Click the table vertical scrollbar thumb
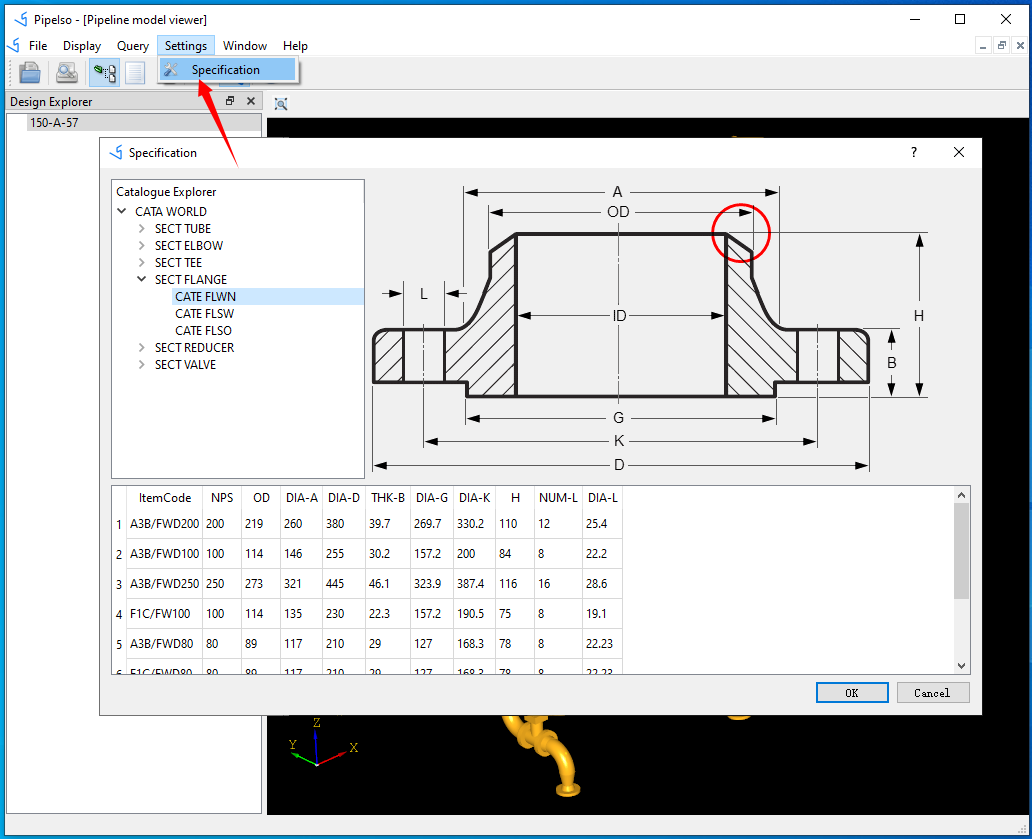 tap(962, 551)
